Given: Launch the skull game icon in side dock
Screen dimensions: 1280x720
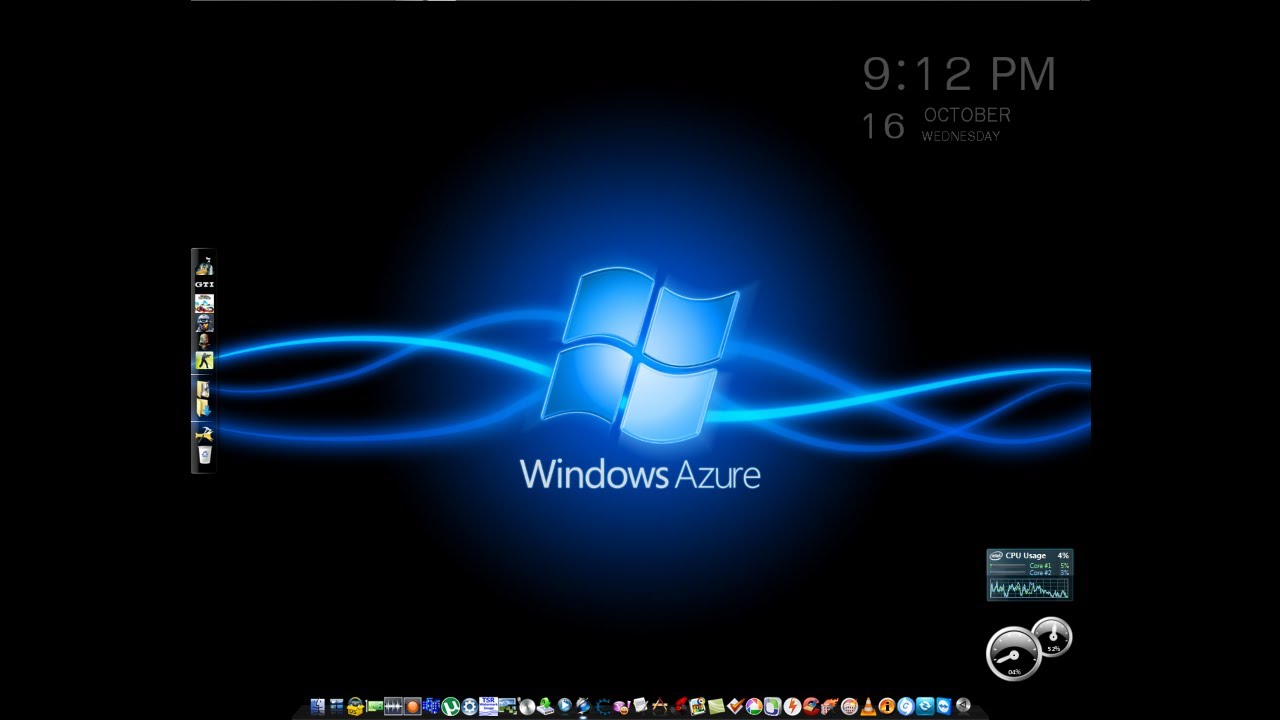Looking at the screenshot, I should click(x=204, y=342).
